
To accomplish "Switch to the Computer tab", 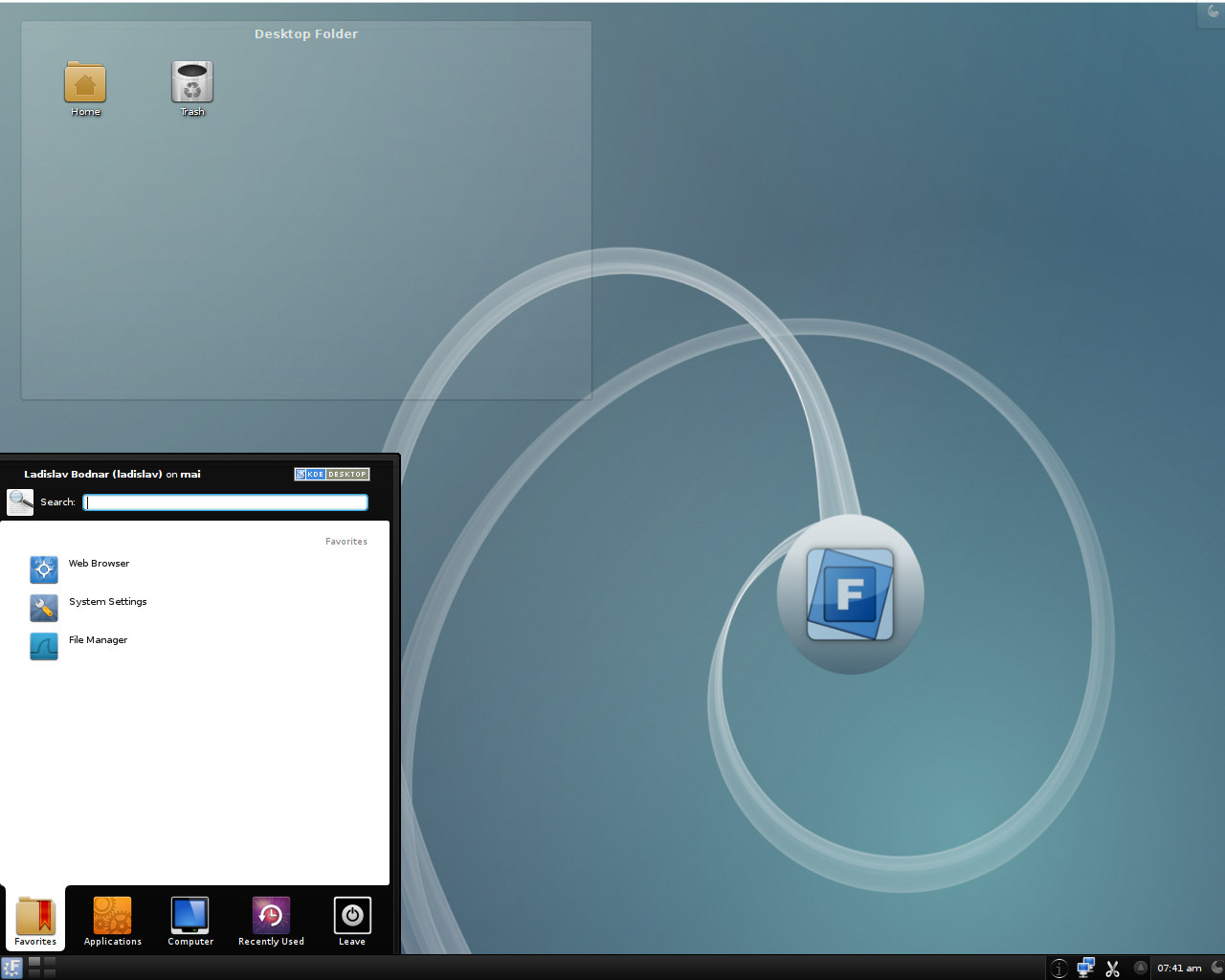I will pyautogui.click(x=190, y=921).
